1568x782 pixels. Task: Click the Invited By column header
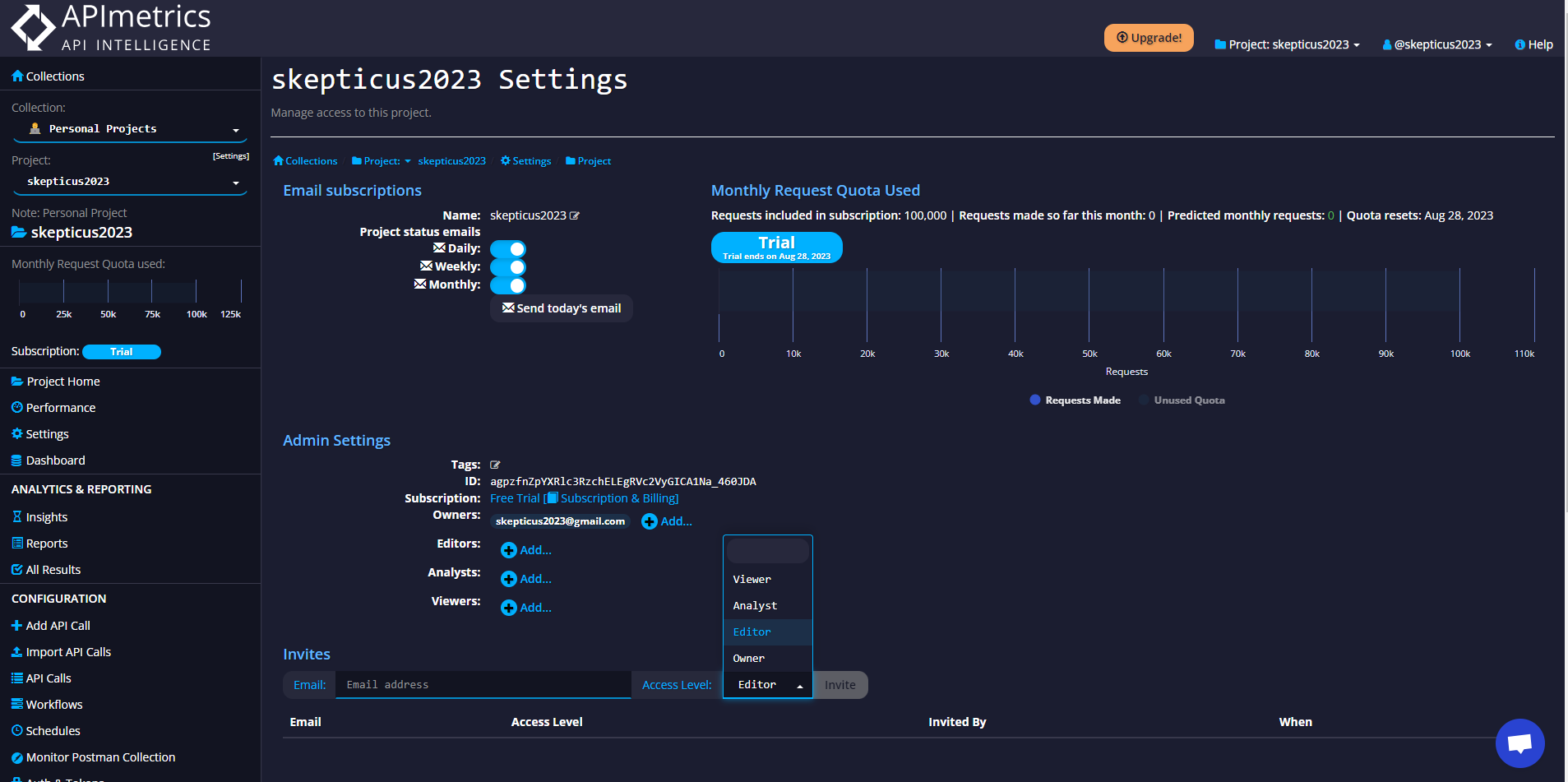(957, 722)
